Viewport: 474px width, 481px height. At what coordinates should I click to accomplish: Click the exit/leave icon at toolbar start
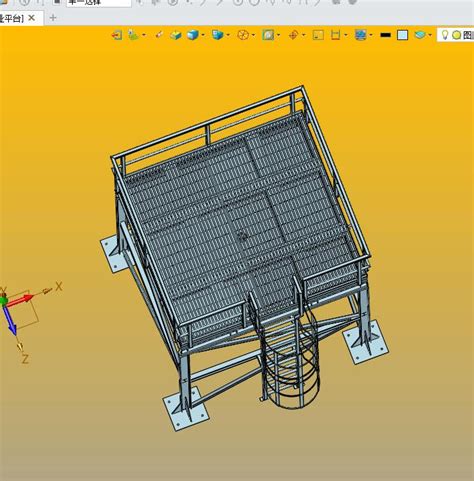click(x=117, y=35)
